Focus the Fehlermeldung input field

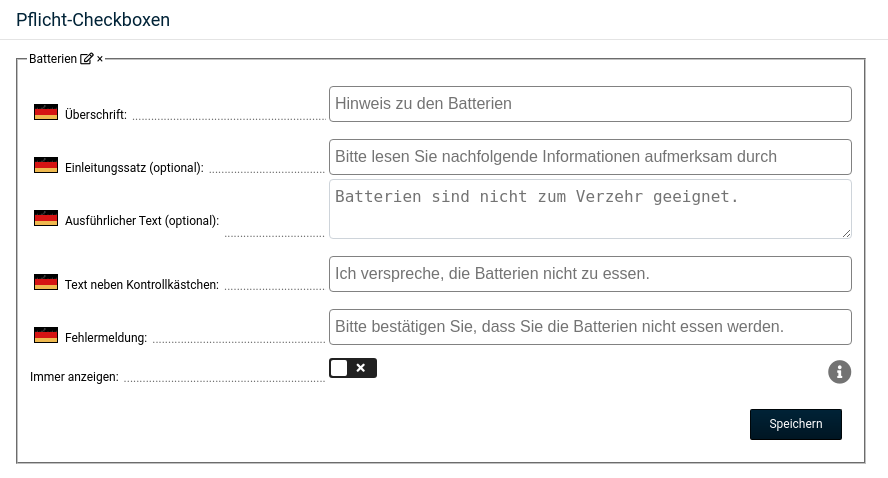590,327
